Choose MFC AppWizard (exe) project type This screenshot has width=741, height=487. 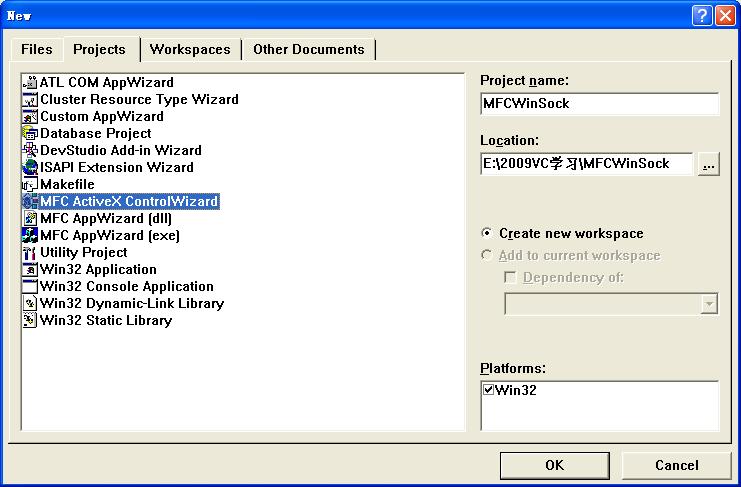110,235
